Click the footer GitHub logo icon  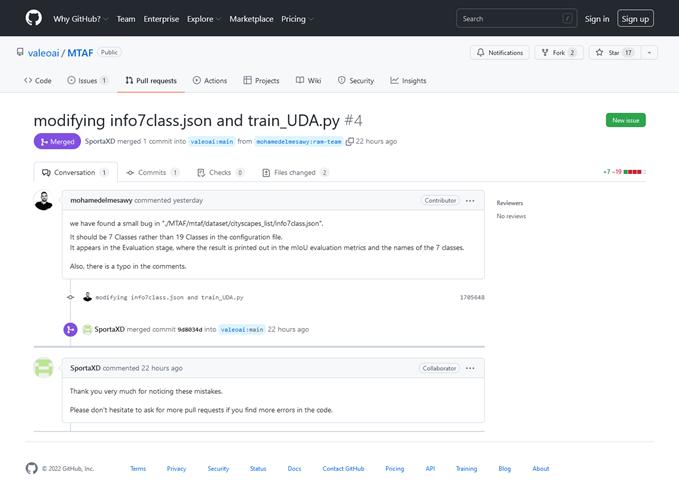(31, 468)
